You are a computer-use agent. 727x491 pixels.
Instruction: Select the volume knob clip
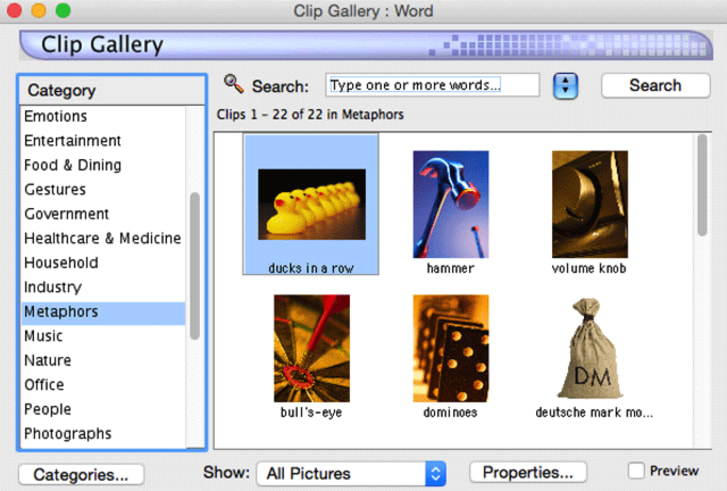[x=590, y=204]
